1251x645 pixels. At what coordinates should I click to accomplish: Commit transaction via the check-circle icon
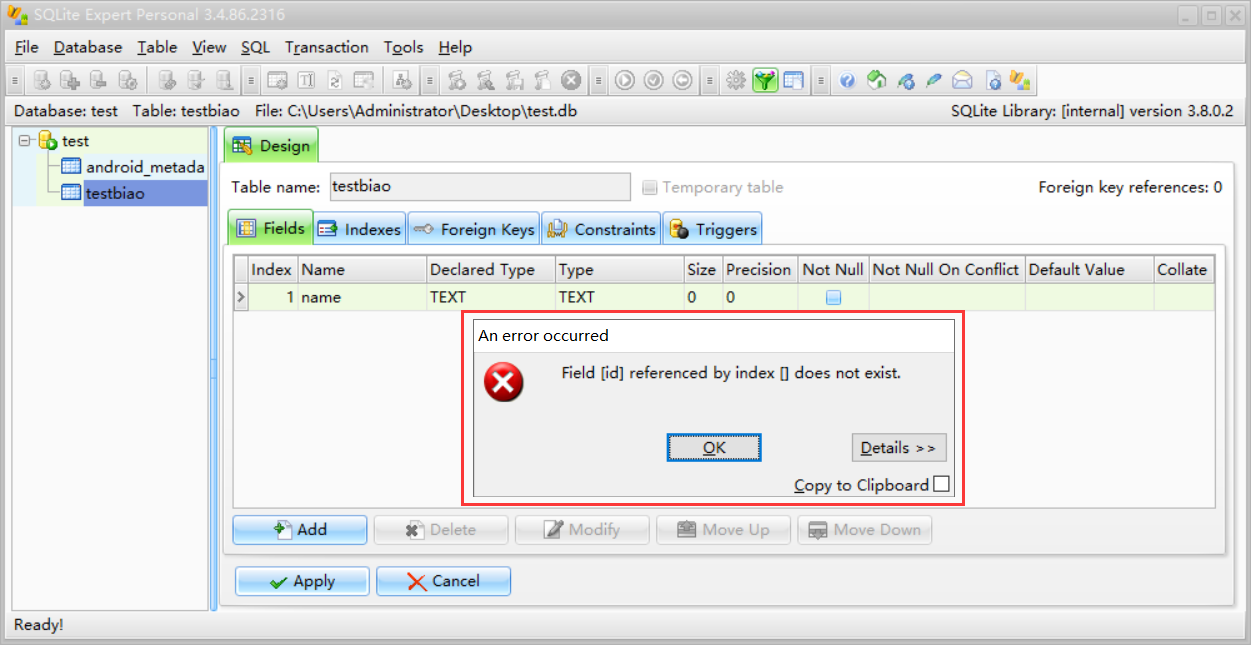(651, 80)
